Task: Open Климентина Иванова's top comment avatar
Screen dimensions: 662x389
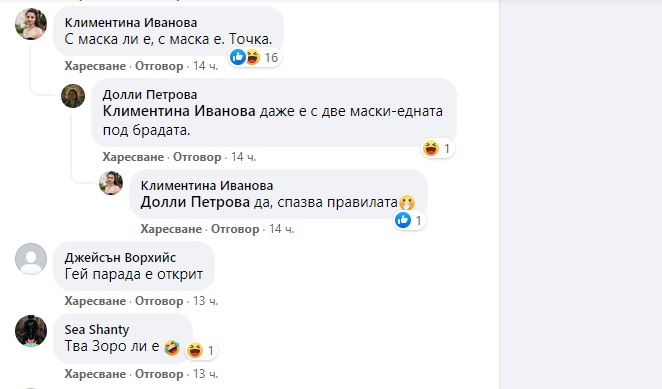Action: (x=31, y=24)
